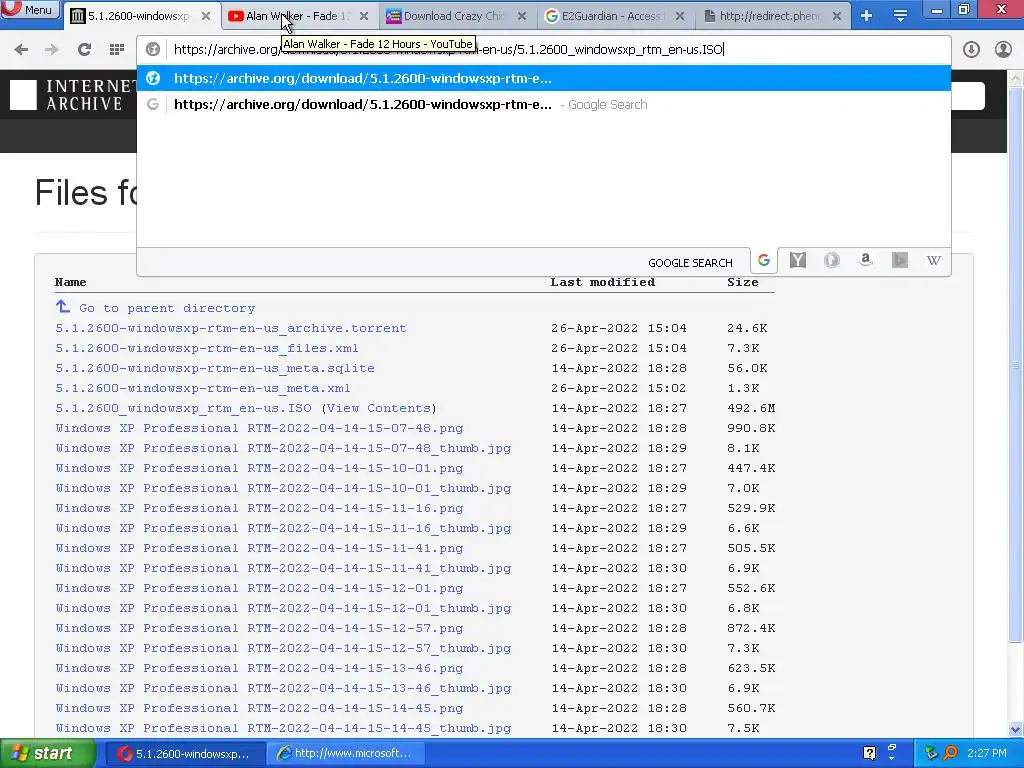Open the tab menu list icon
The height and width of the screenshot is (768, 1024).
tap(900, 16)
